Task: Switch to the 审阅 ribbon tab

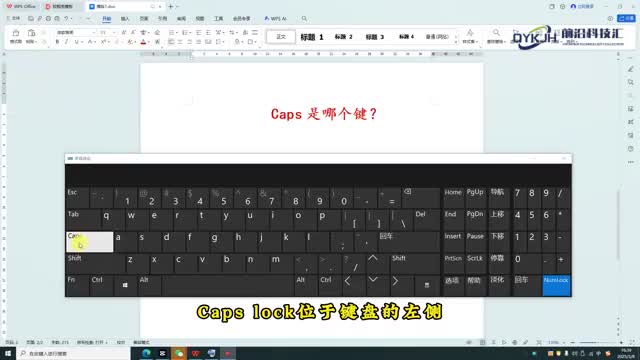Action: 181,18
